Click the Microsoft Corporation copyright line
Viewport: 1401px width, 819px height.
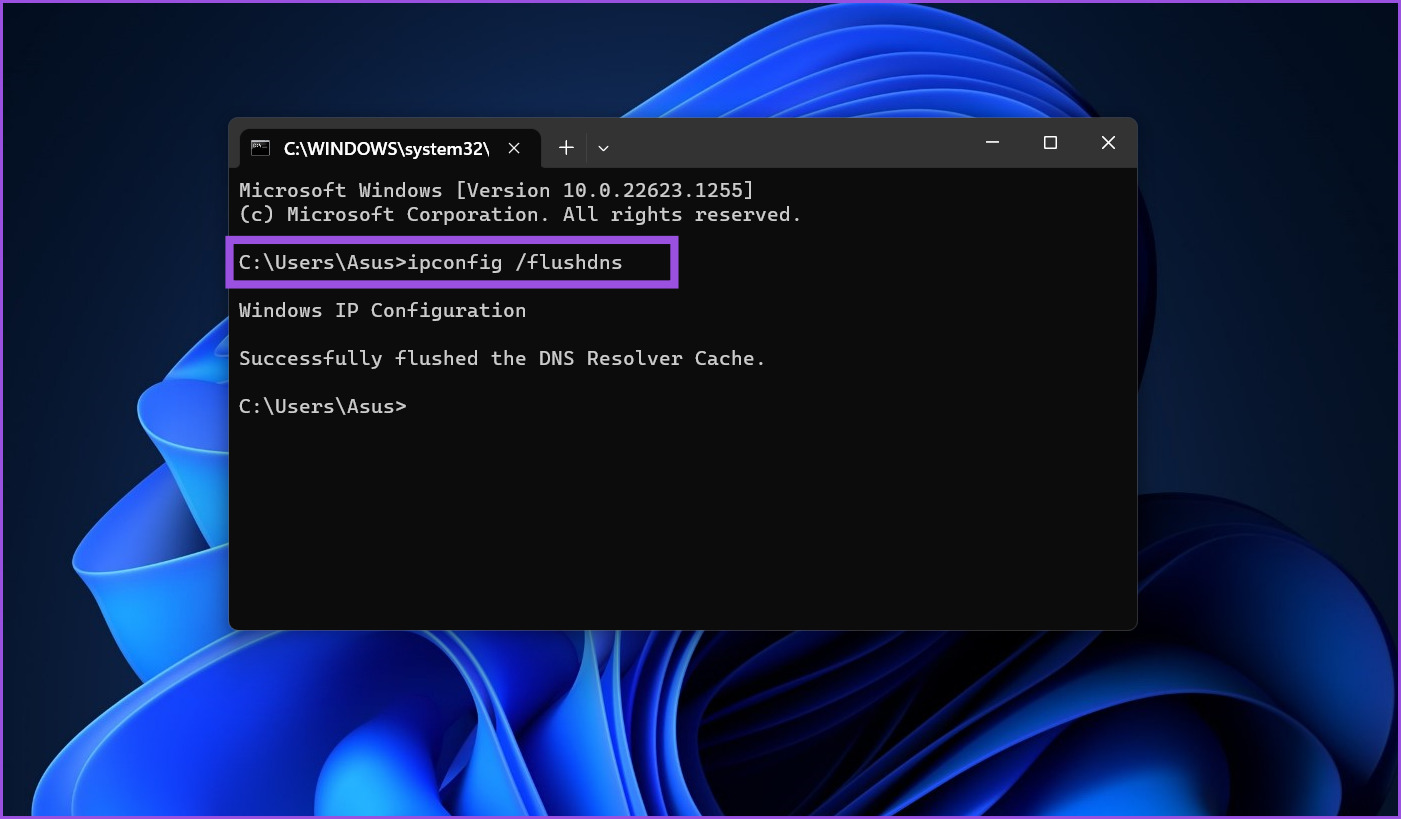(x=519, y=214)
